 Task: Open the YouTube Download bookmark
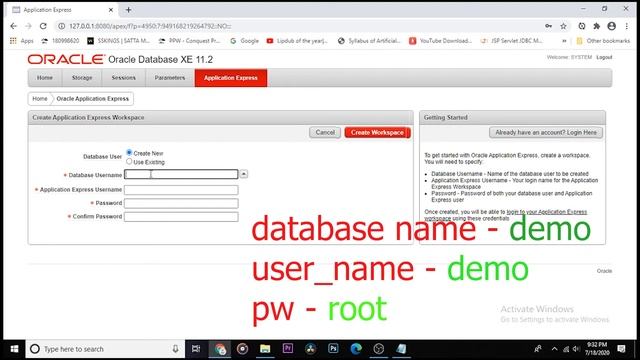440,41
